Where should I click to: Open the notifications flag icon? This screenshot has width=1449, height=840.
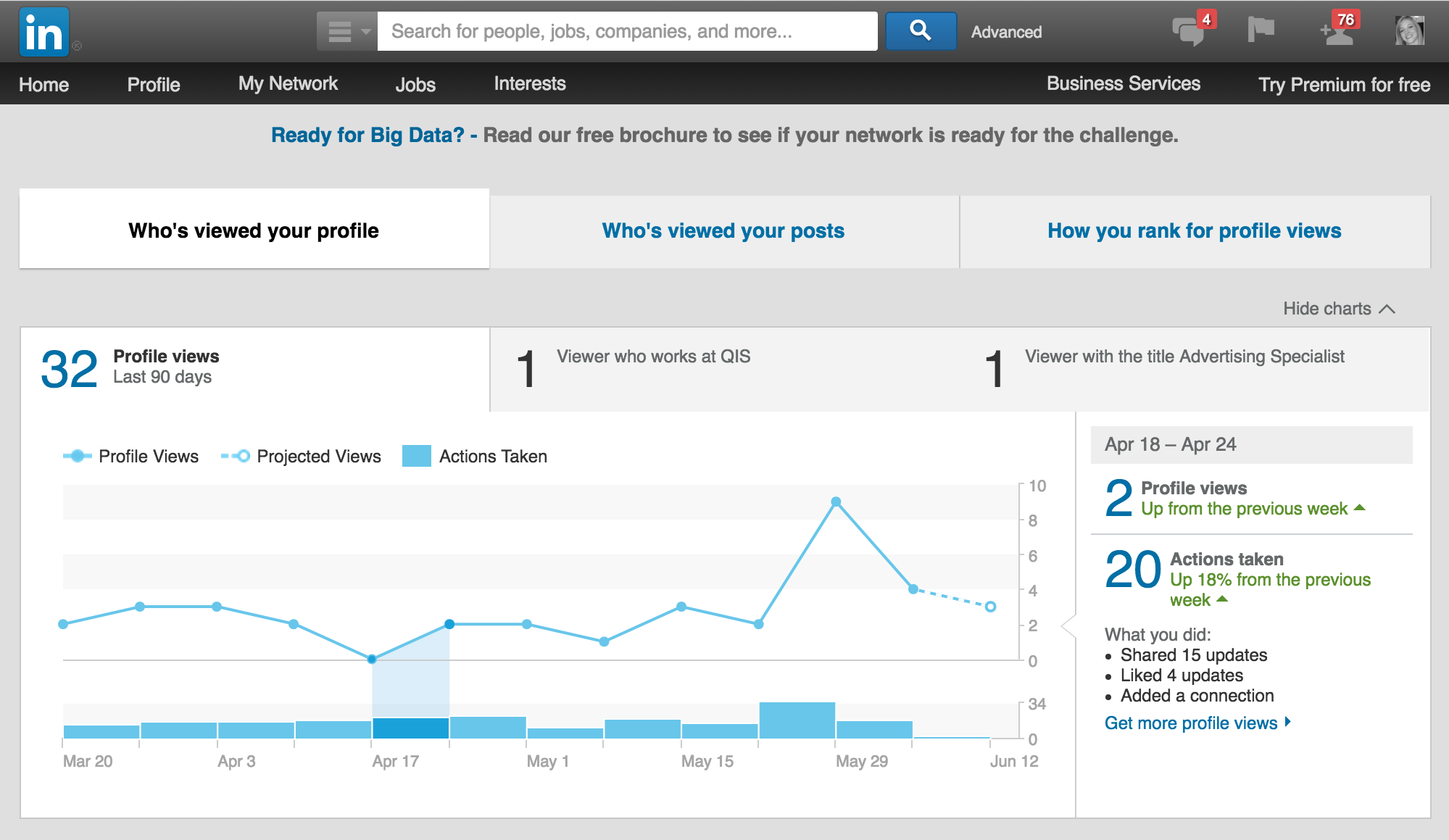(1261, 30)
